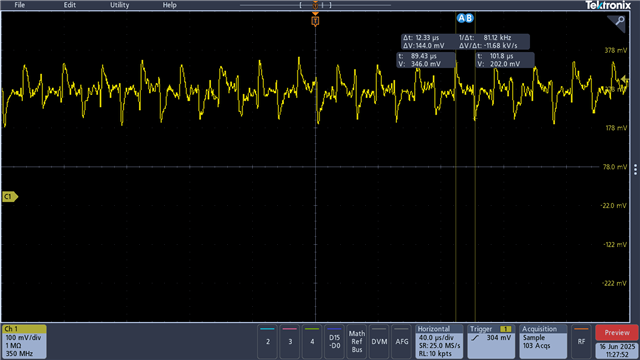The image size is (640, 360).
Task: Click the -22.0 mV scale label
Action: [614, 205]
